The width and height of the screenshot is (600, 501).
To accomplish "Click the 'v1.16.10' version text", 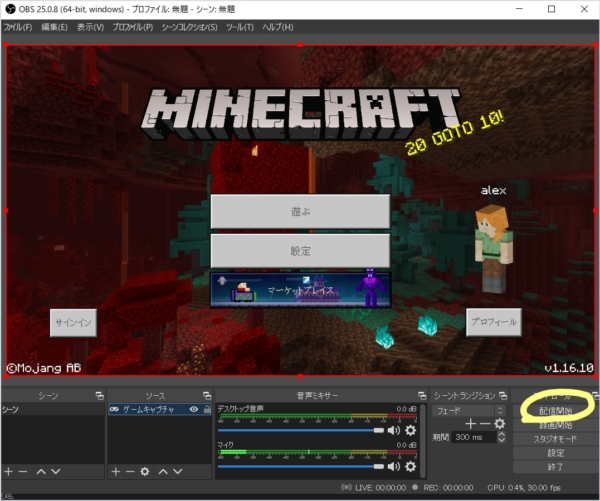I will pyautogui.click(x=568, y=368).
